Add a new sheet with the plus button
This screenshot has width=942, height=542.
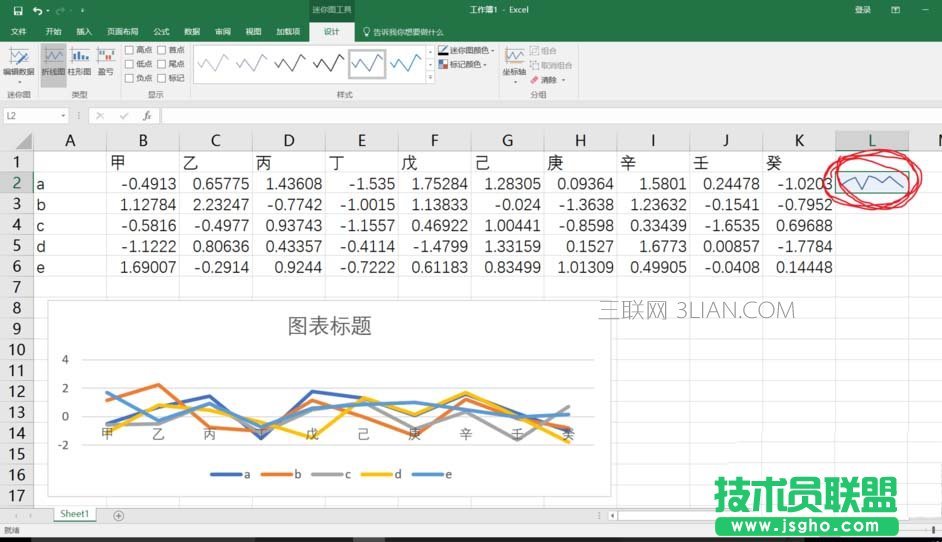pos(119,515)
